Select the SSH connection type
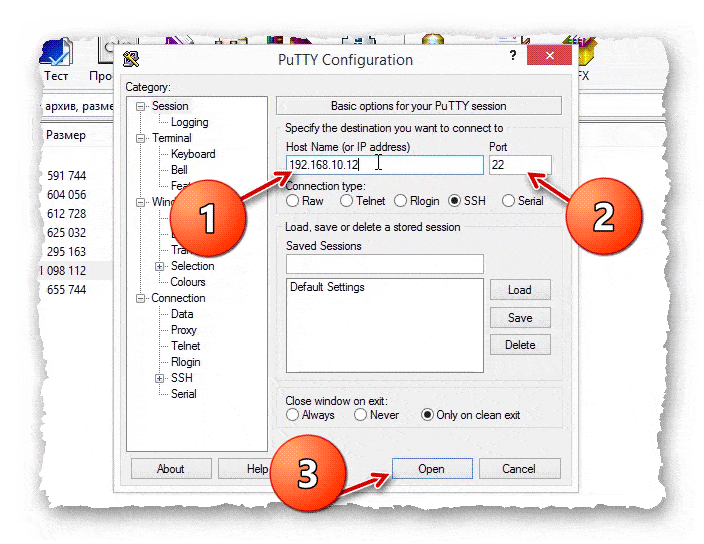 tap(454, 201)
